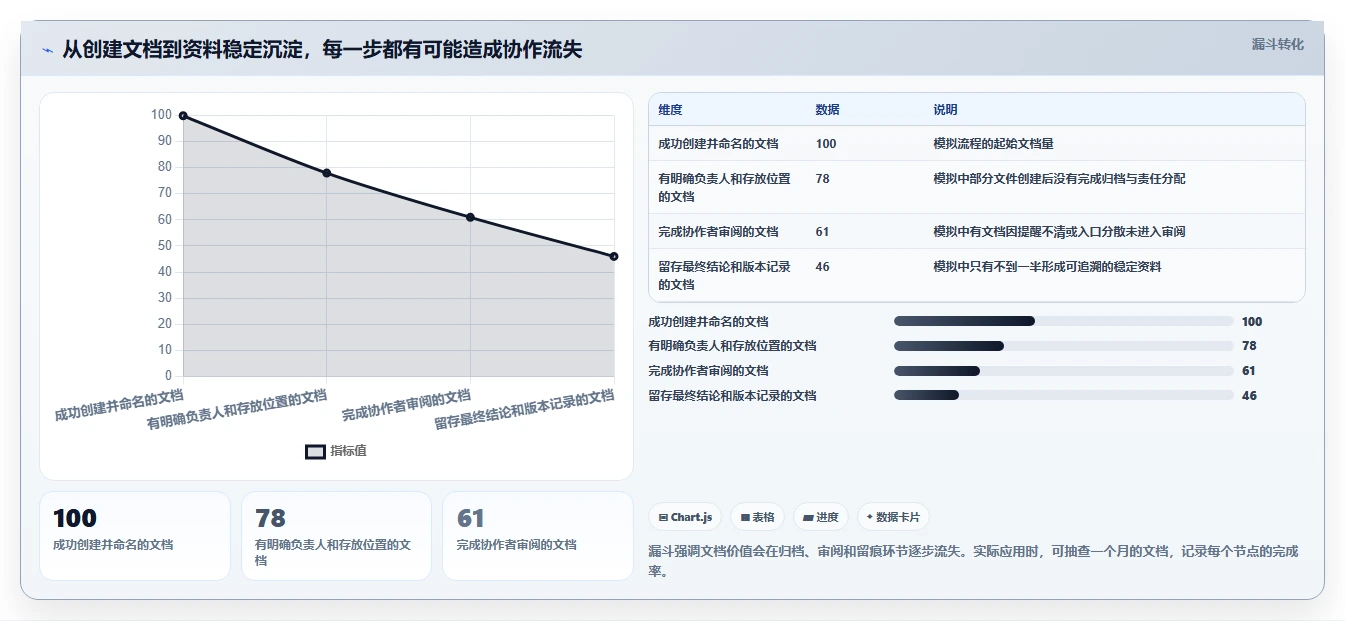The image size is (1345, 621).
Task: Click the data card showing 100
Action: pos(135,536)
